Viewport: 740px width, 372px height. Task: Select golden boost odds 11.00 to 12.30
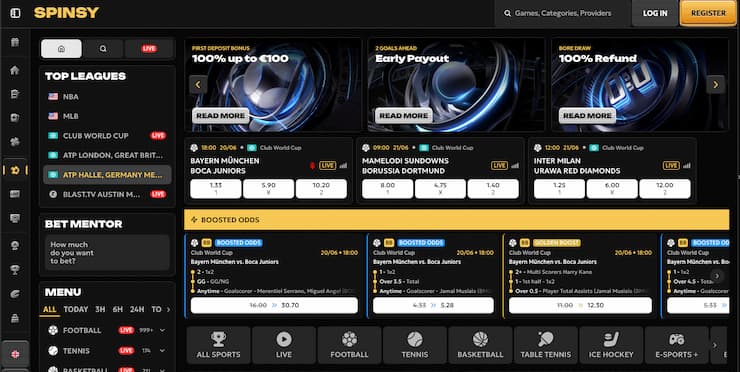point(580,305)
